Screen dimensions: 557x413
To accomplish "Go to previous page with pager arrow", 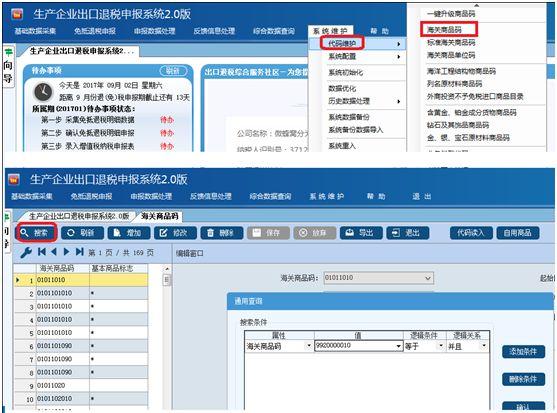I will (54, 252).
